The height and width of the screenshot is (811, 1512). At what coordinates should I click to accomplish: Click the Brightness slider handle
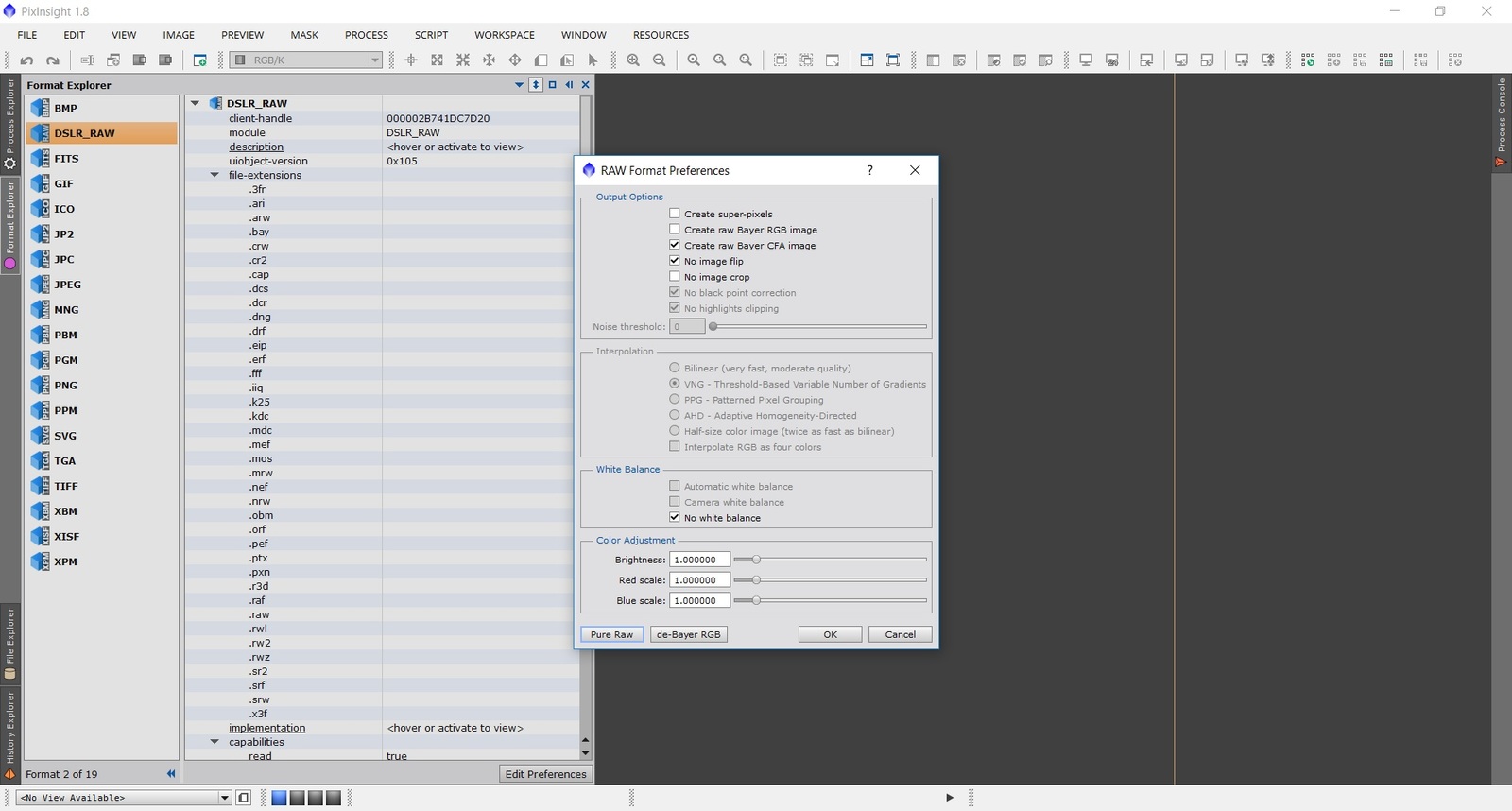(x=756, y=560)
